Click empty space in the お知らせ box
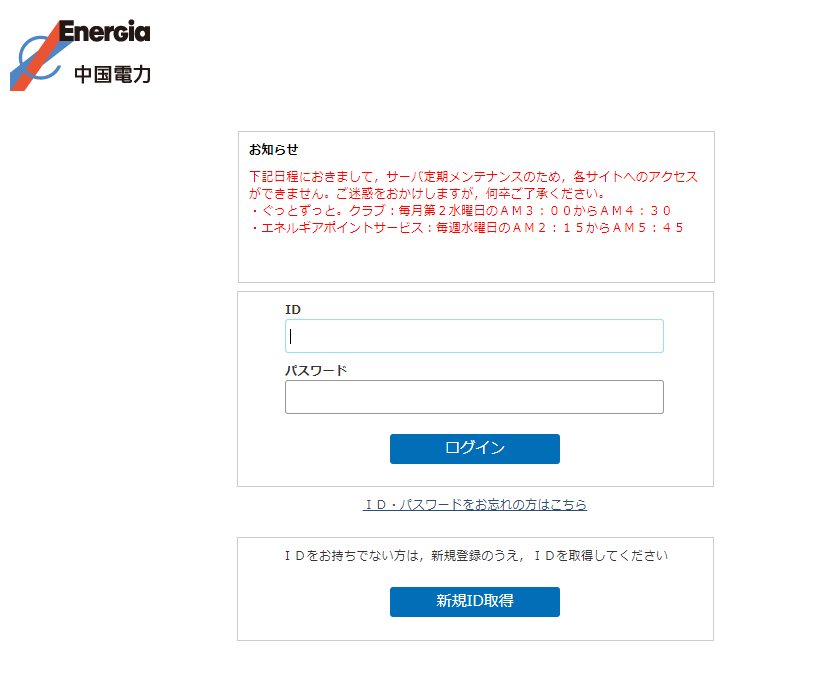This screenshot has height=678, width=820. pyautogui.click(x=475, y=260)
